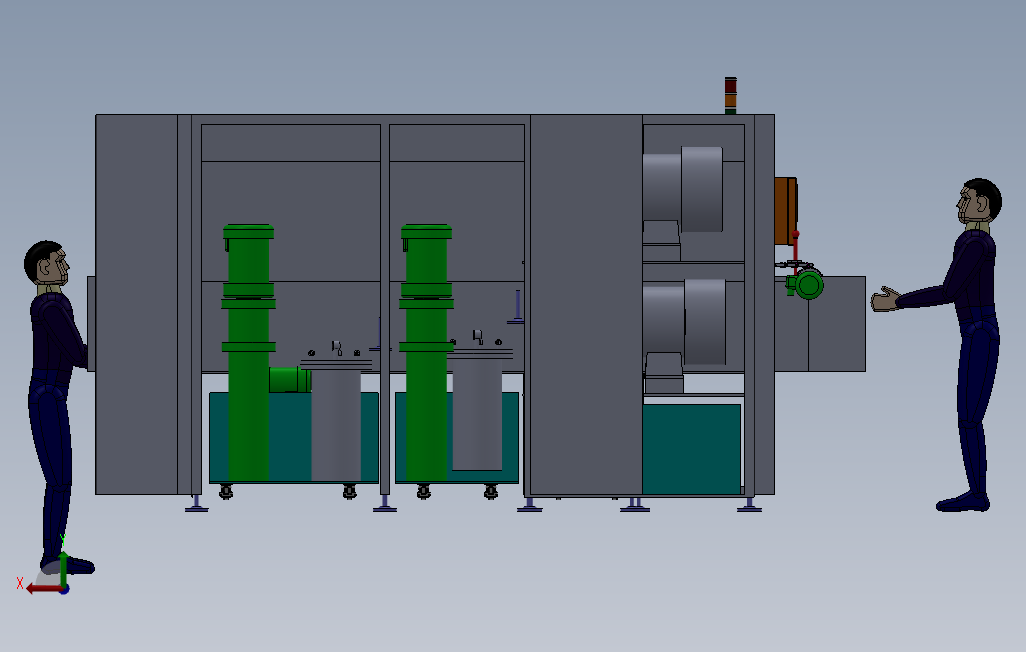Pick the gray cylindrical vessel beside second green column

click(x=477, y=414)
